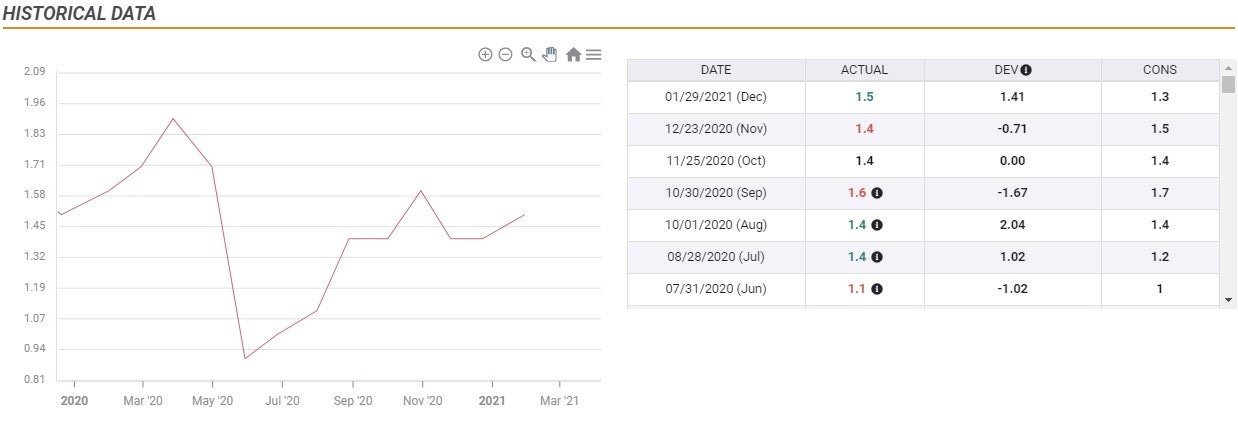Select the 11/25/2020 (Oct) row
The image size is (1238, 422).
click(716, 161)
